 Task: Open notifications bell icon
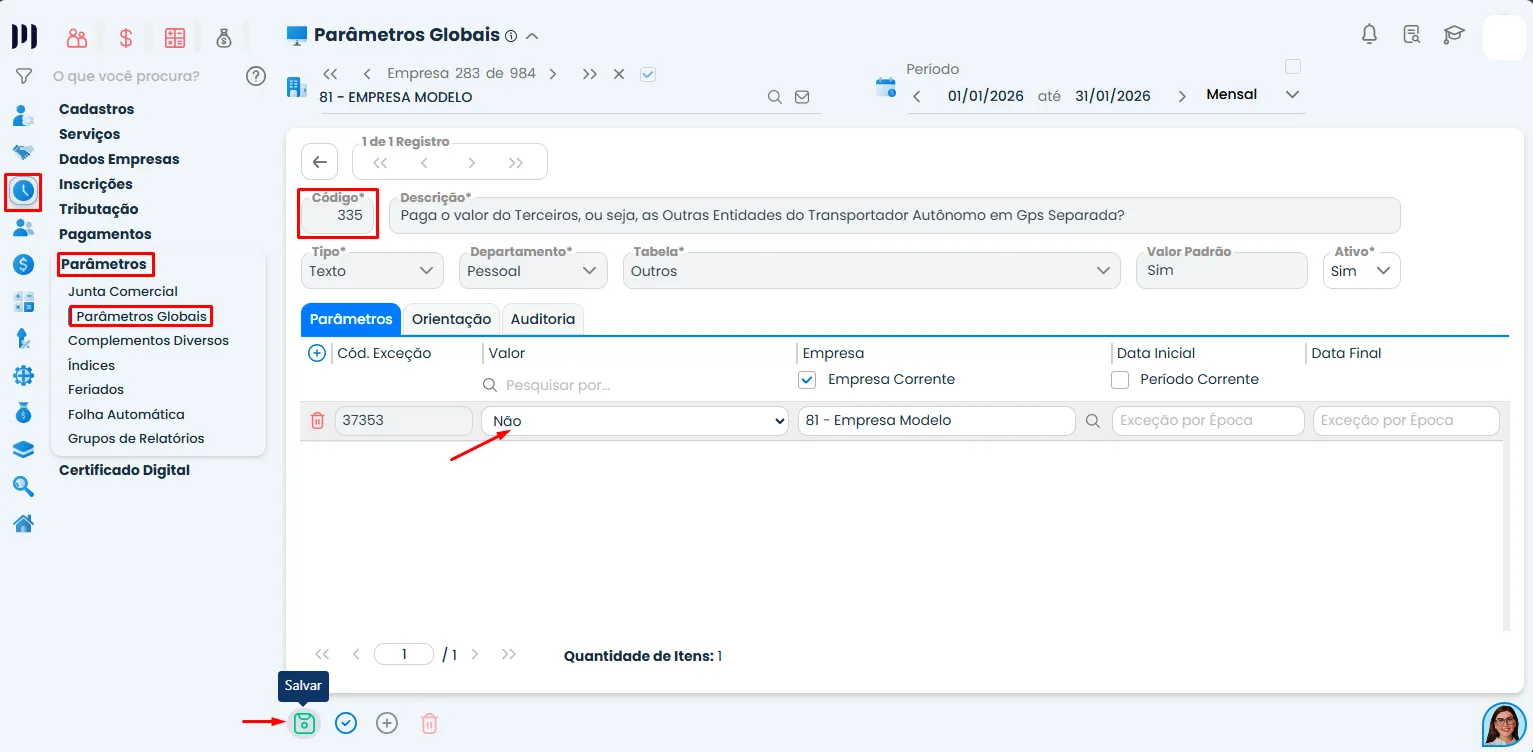tap(1370, 34)
